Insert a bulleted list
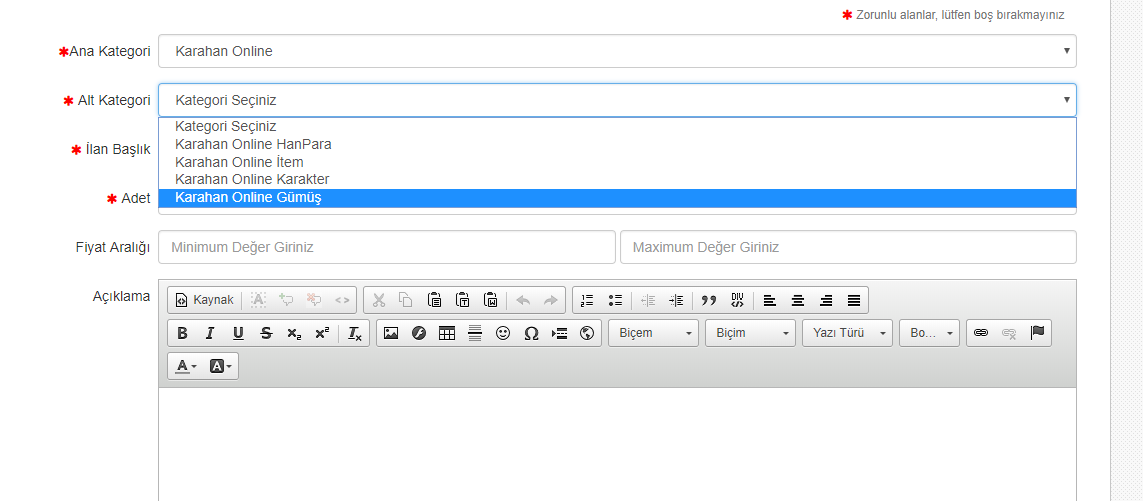Screen dimensions: 1143x501 point(615,300)
